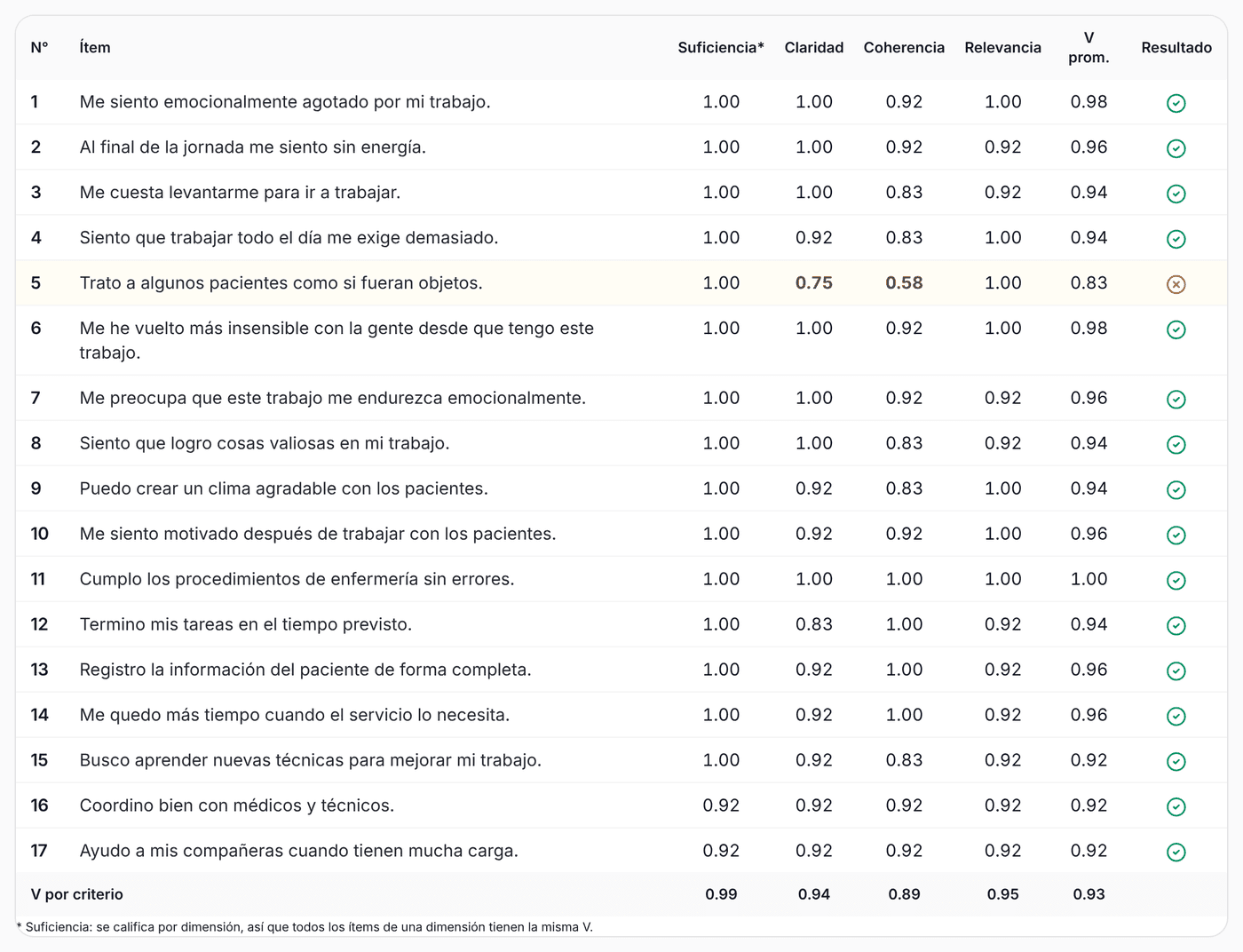This screenshot has width=1243, height=952.
Task: Click the row number 14
Action: pyautogui.click(x=39, y=715)
